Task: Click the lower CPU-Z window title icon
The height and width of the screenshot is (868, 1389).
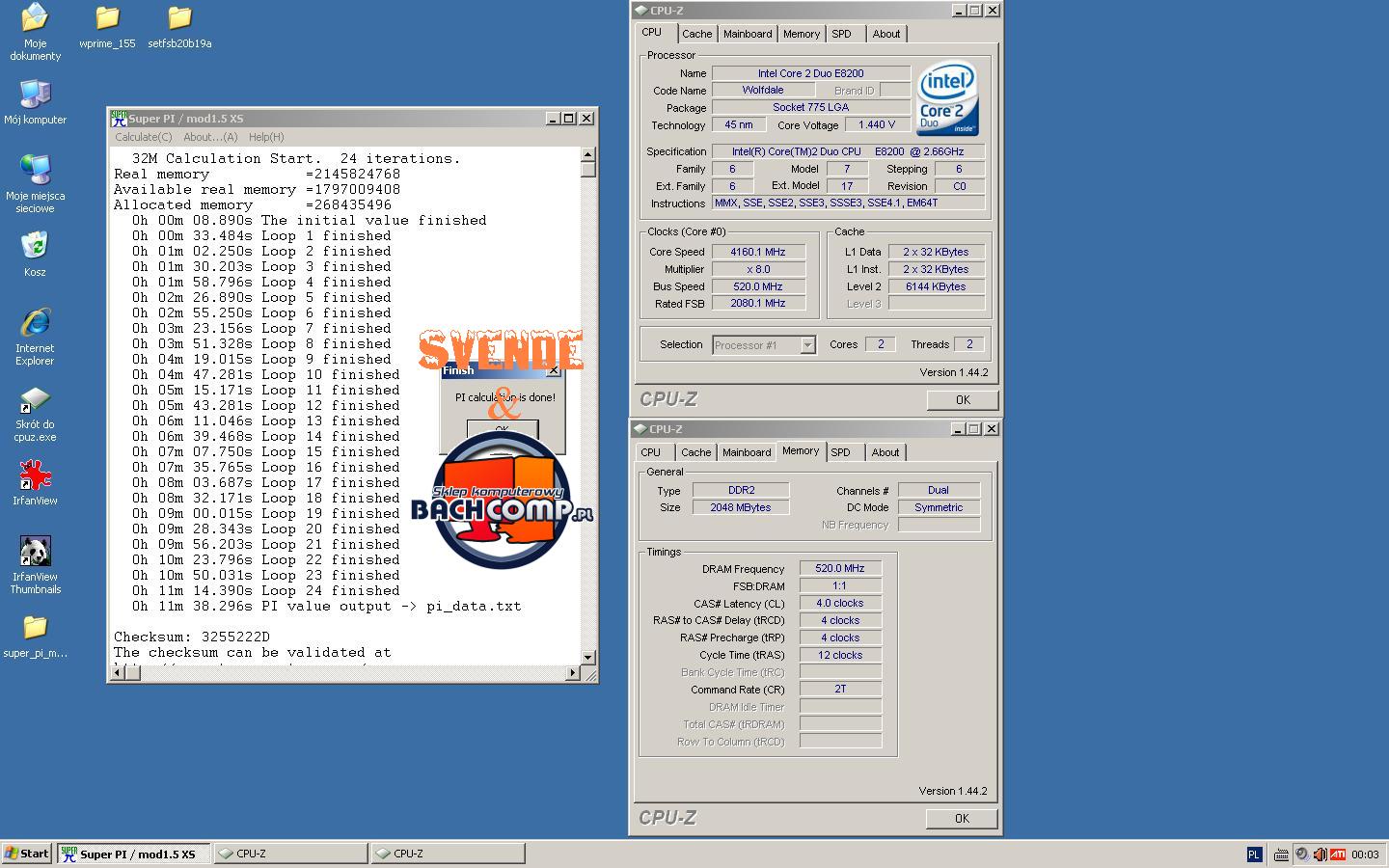Action: point(640,429)
